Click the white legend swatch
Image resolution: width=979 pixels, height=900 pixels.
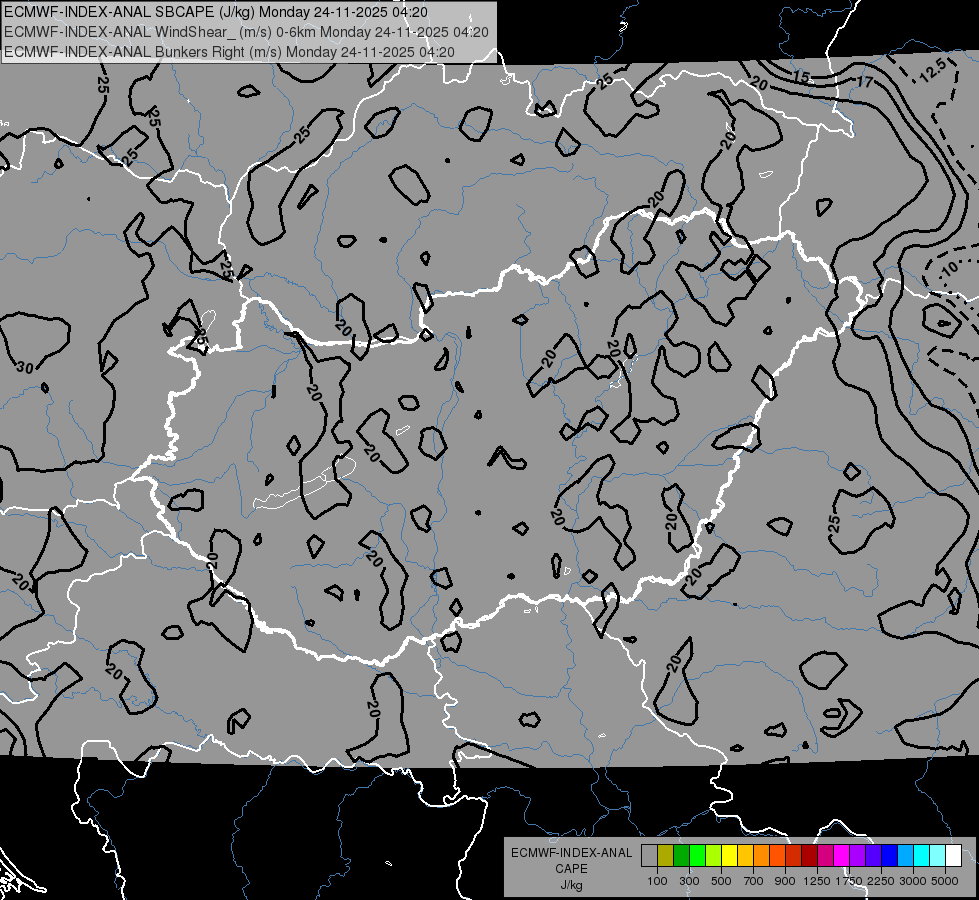click(953, 855)
